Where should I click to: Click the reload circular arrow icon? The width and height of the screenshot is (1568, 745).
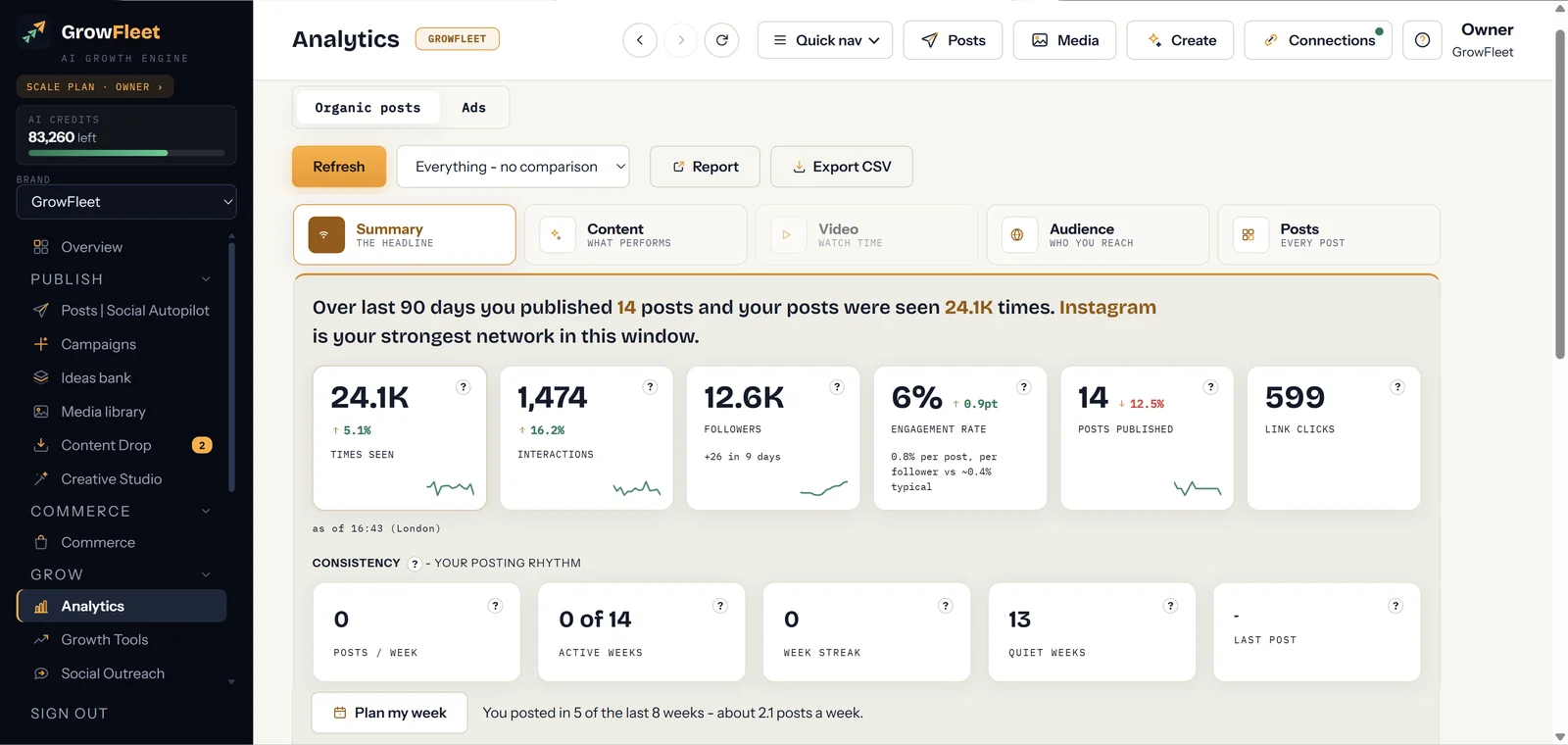pos(722,40)
